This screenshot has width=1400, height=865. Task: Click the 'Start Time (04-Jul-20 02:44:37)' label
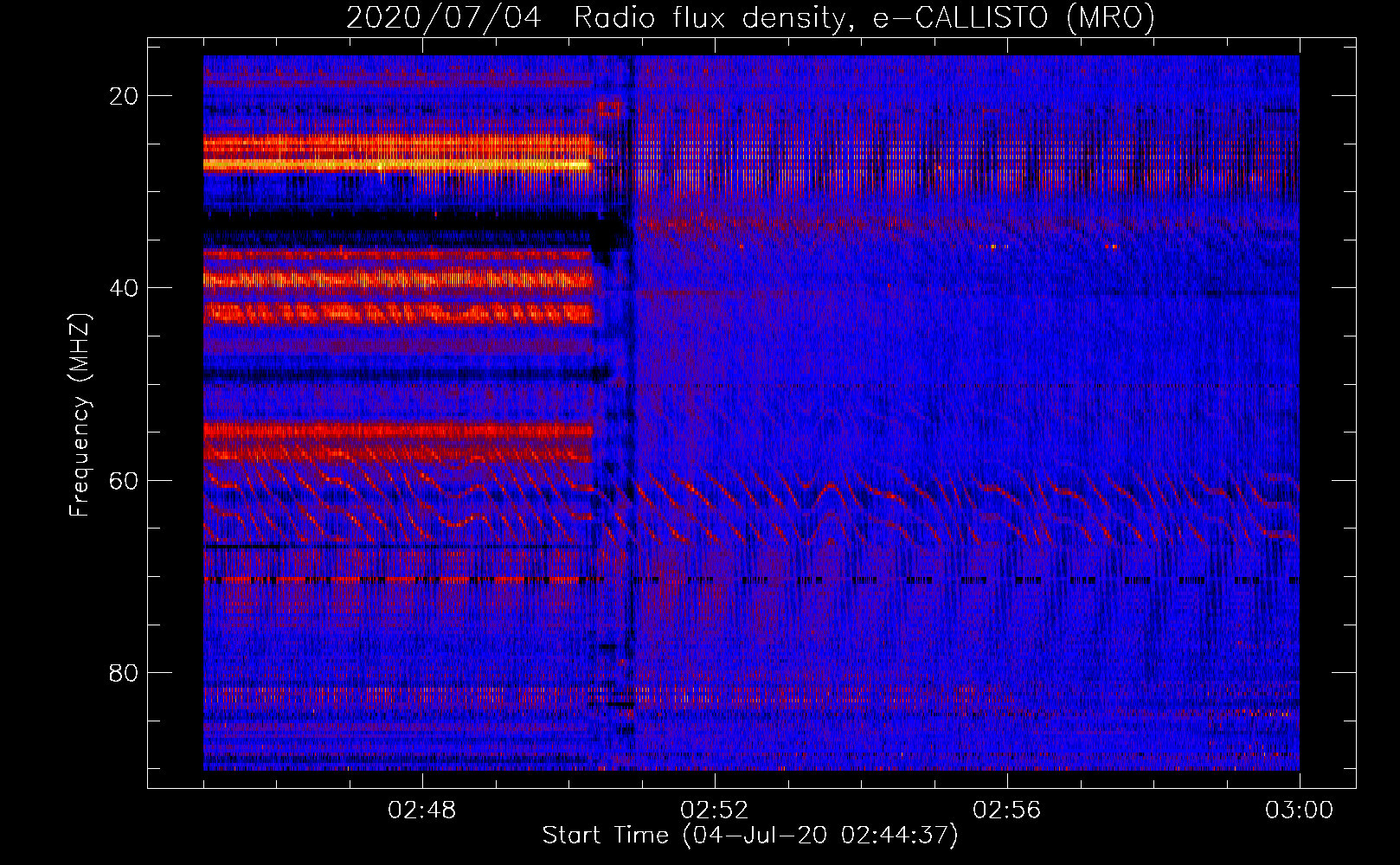click(x=750, y=836)
